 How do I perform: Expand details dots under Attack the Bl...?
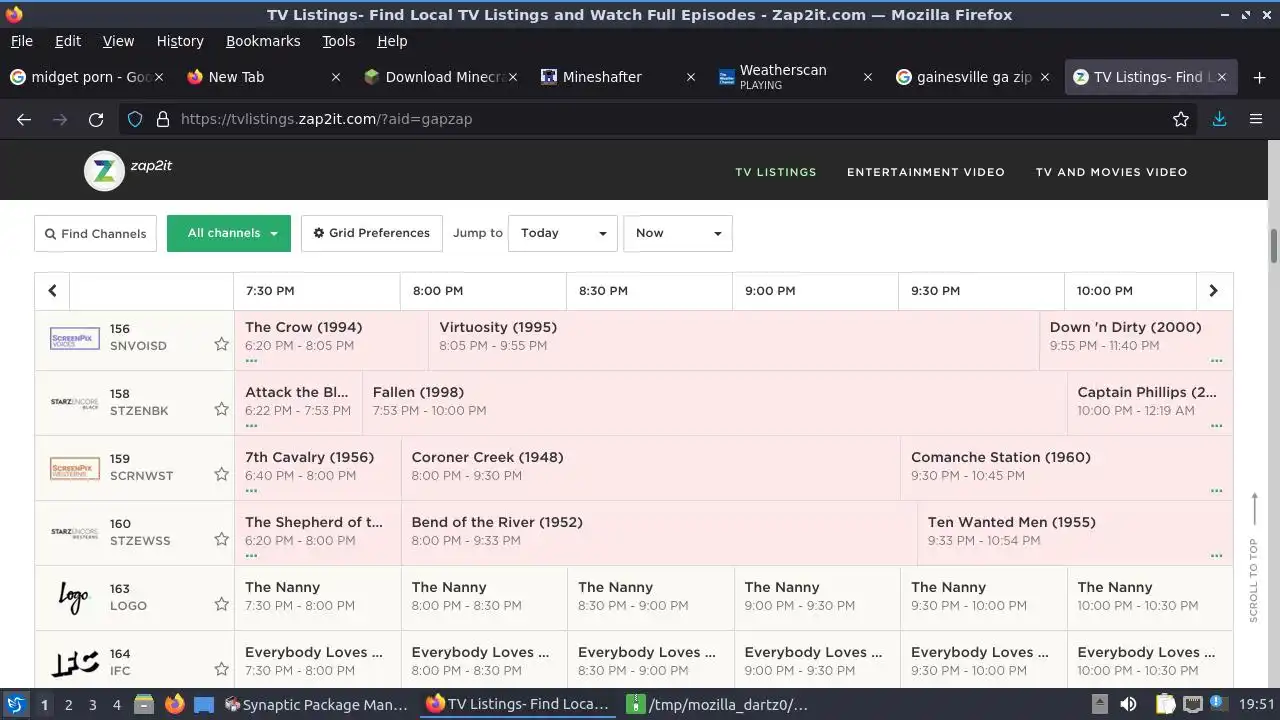[x=251, y=425]
